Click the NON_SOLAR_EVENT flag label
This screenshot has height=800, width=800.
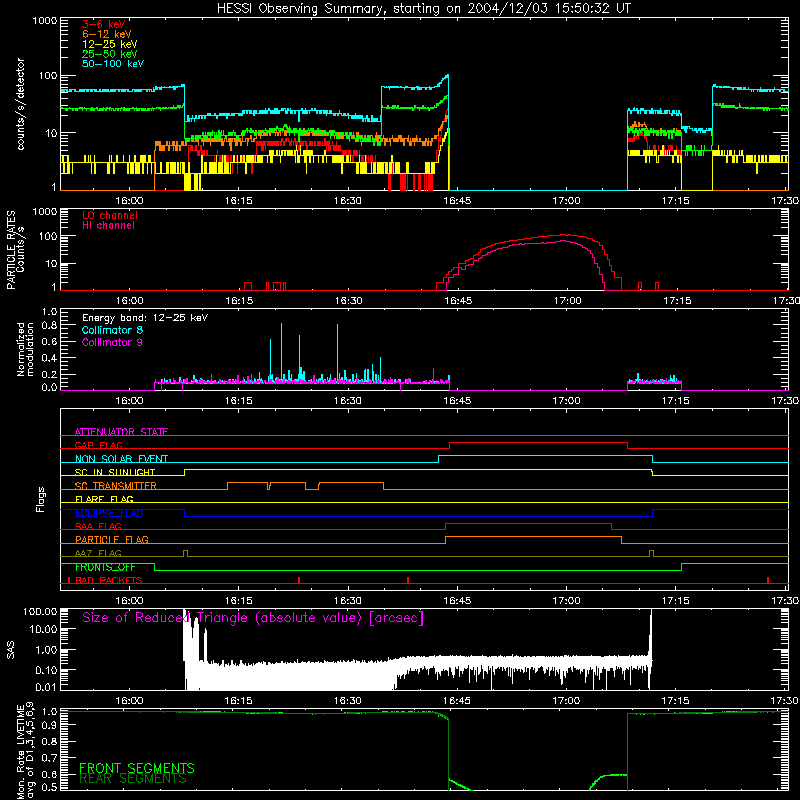[x=121, y=459]
